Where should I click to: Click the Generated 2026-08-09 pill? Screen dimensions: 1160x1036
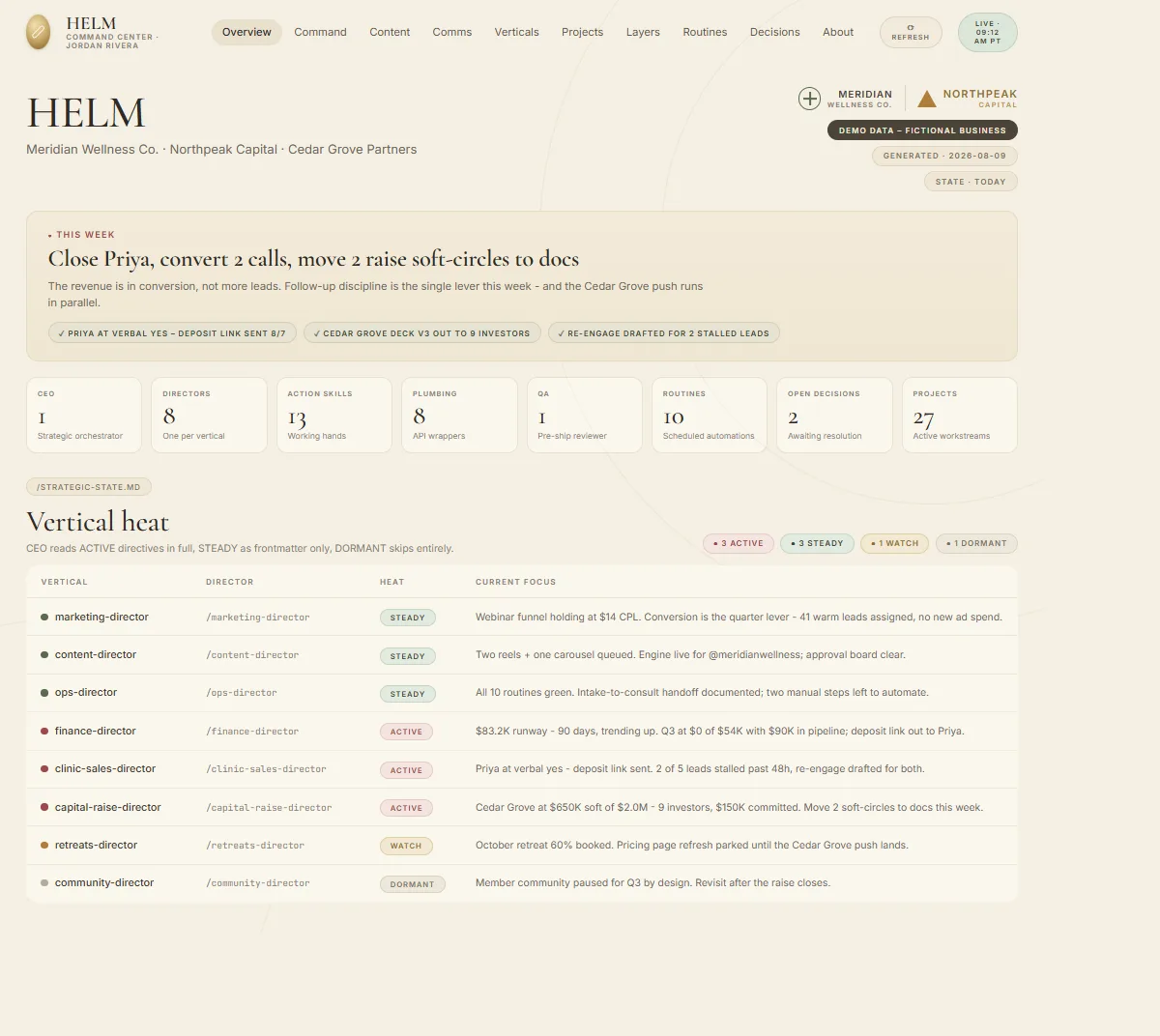(944, 156)
